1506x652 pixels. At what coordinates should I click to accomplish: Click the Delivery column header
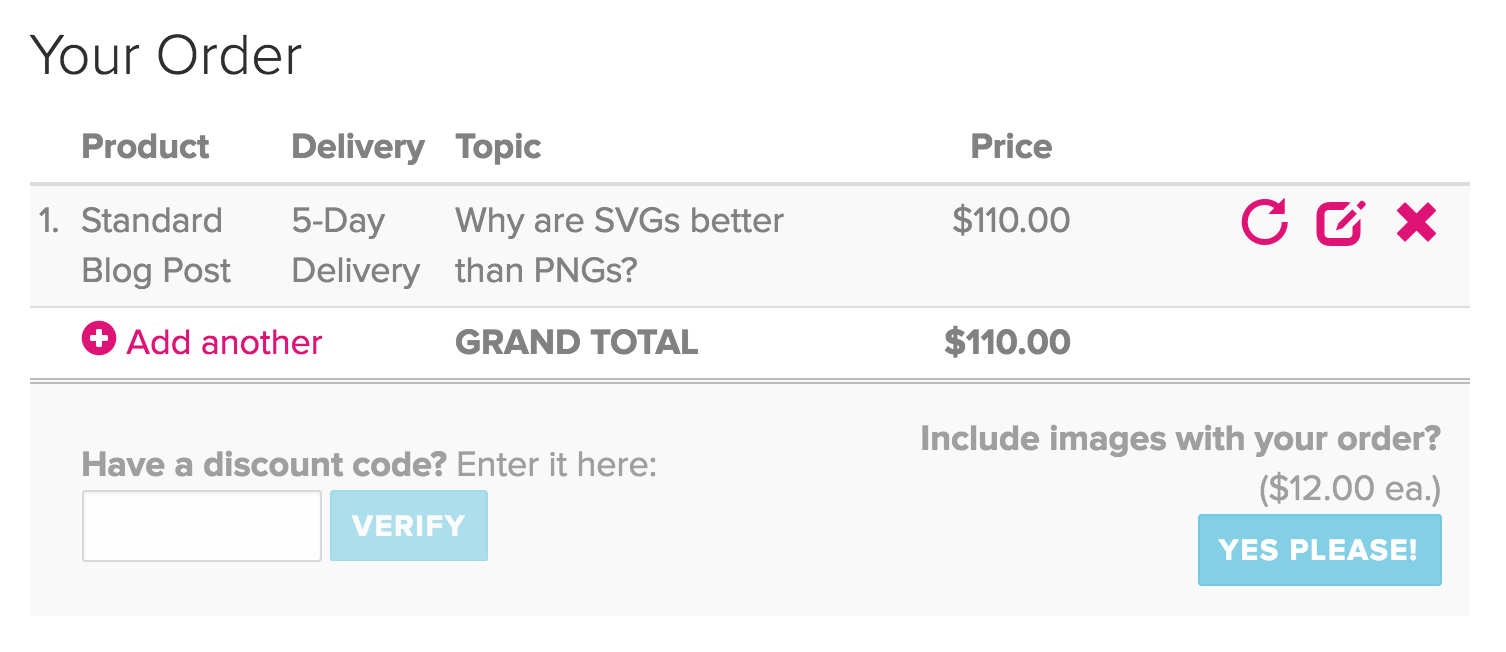pyautogui.click(x=358, y=148)
